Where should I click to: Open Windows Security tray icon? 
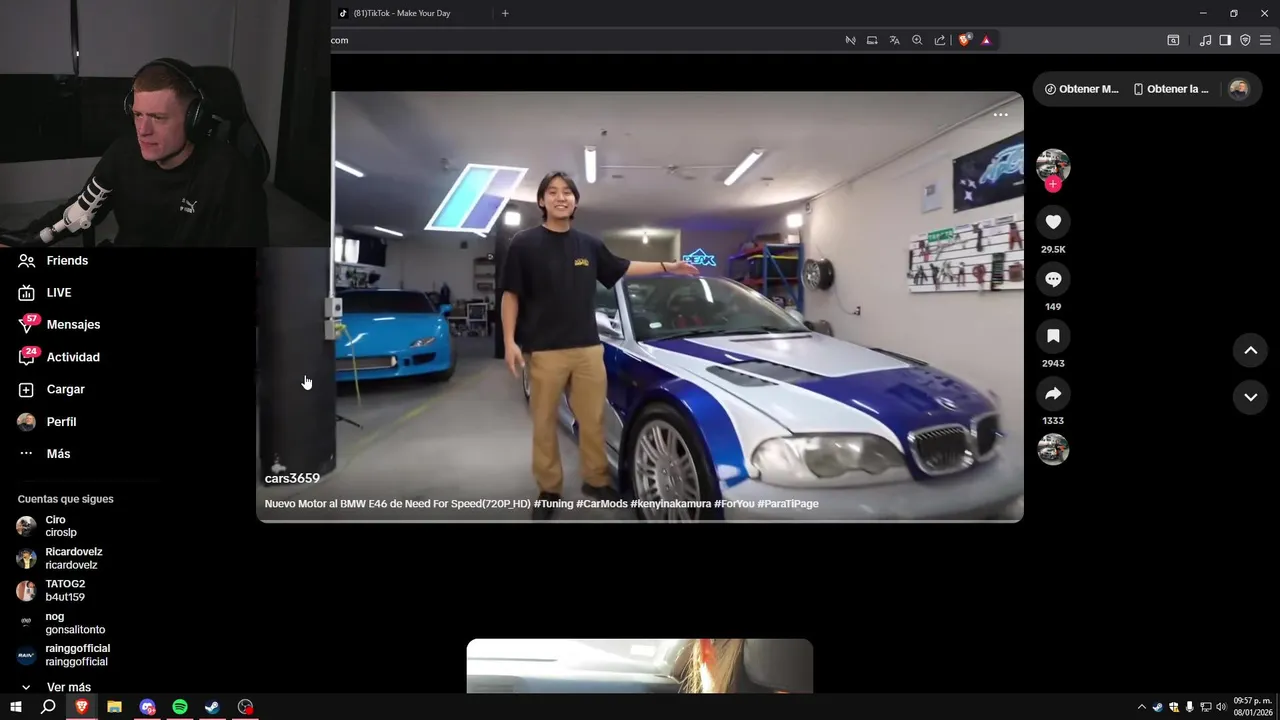pyautogui.click(x=1174, y=707)
